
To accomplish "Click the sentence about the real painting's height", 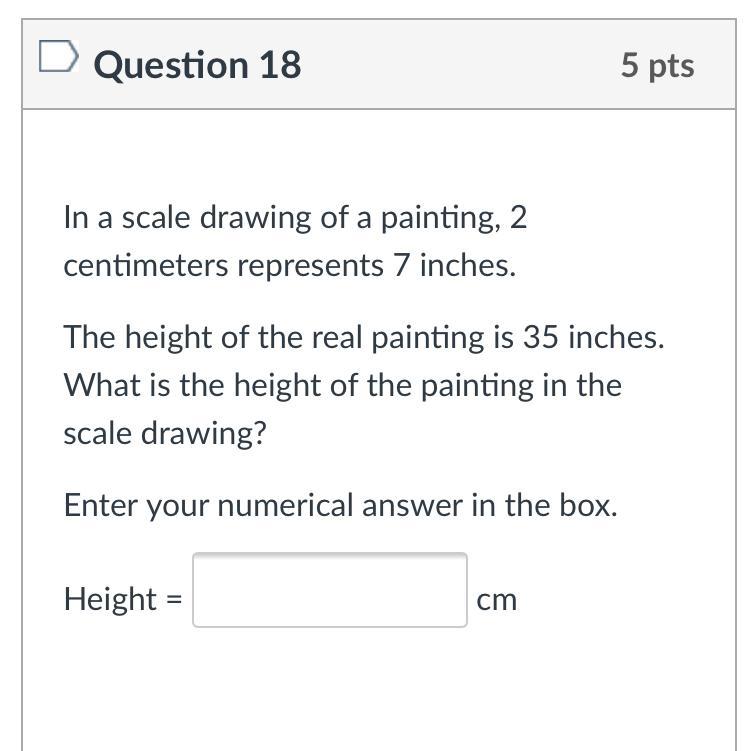I will coord(363,337).
